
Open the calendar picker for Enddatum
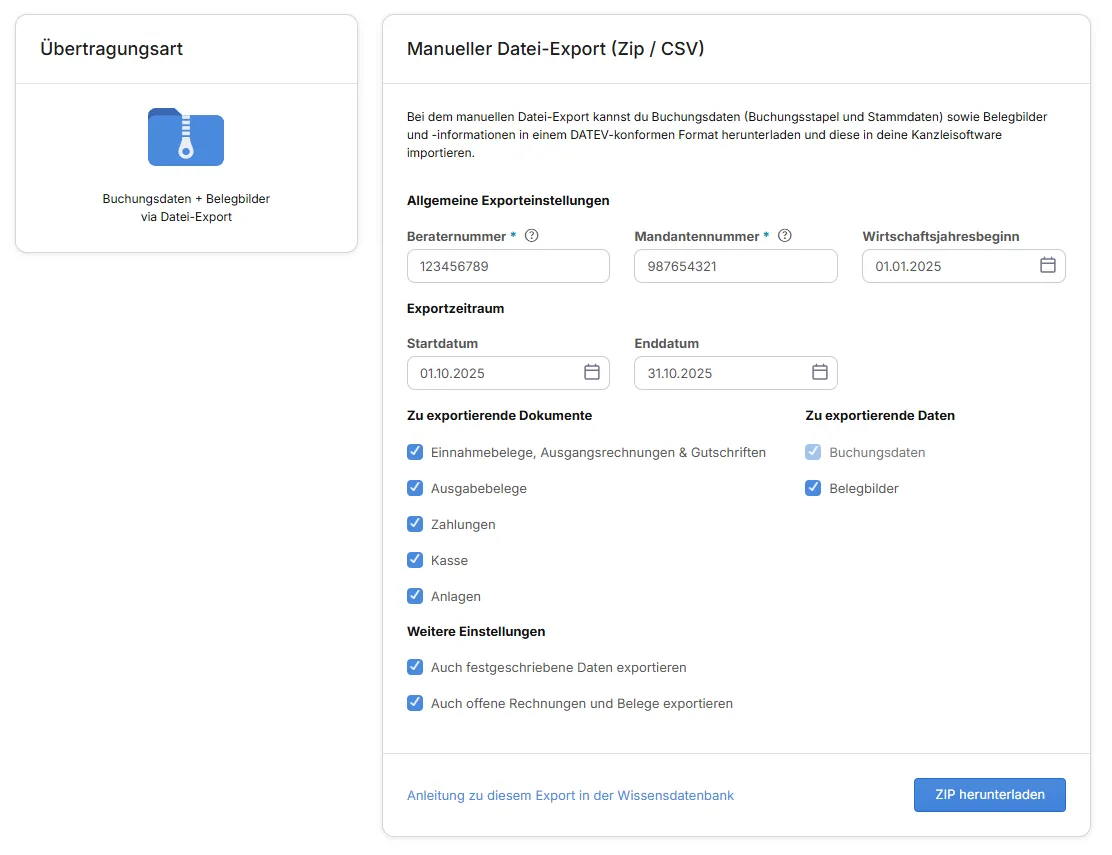(820, 372)
